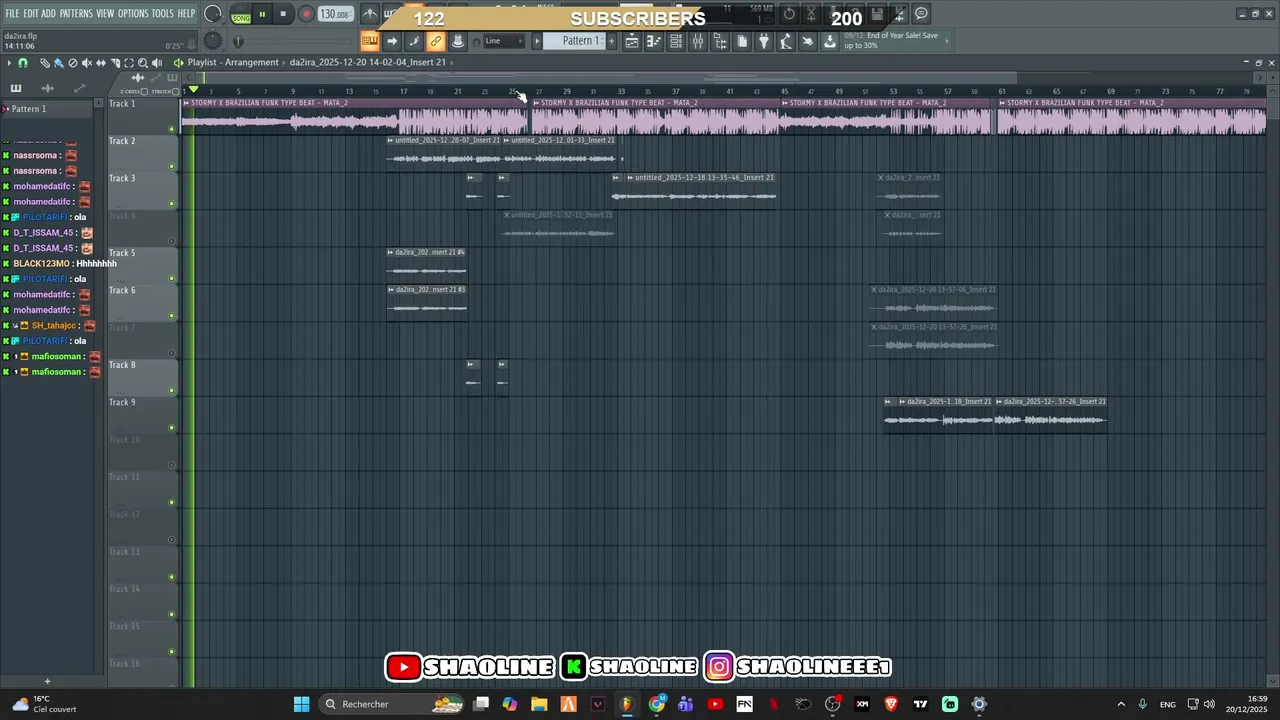Expand arrow after Insert 21 breadcrumb

[x=453, y=62]
